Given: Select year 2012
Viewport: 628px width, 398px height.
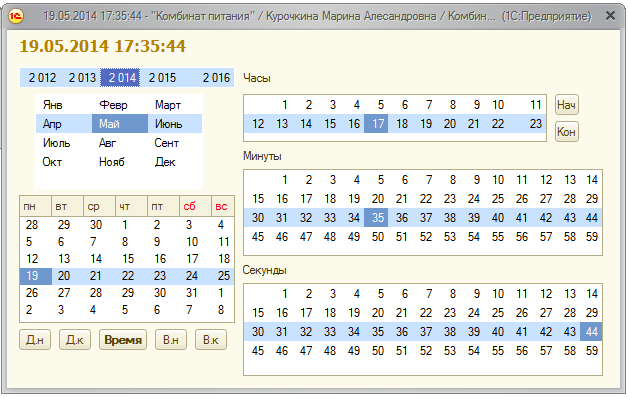Looking at the screenshot, I should (x=42, y=78).
